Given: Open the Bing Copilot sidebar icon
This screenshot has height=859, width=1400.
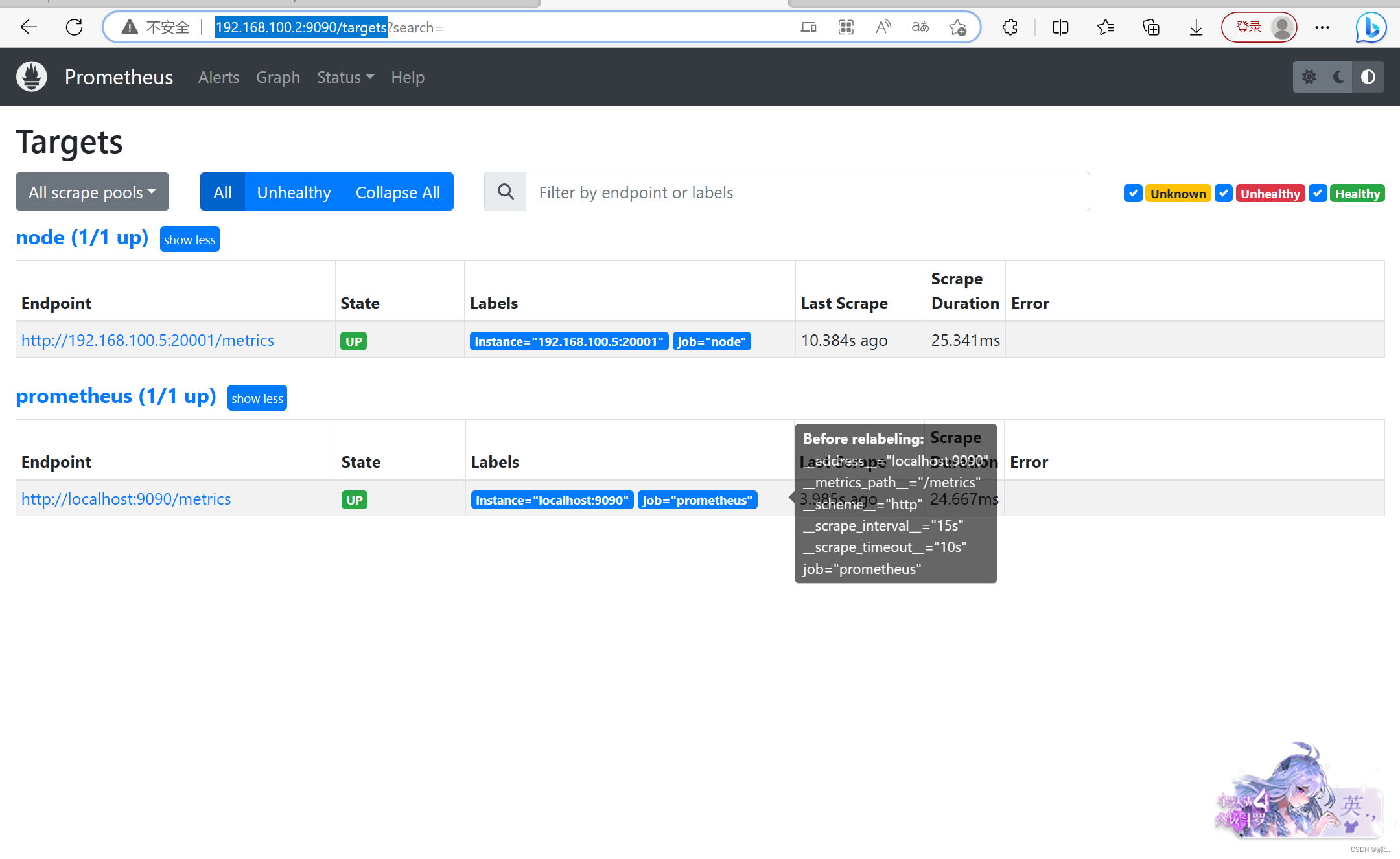Looking at the screenshot, I should (x=1371, y=27).
